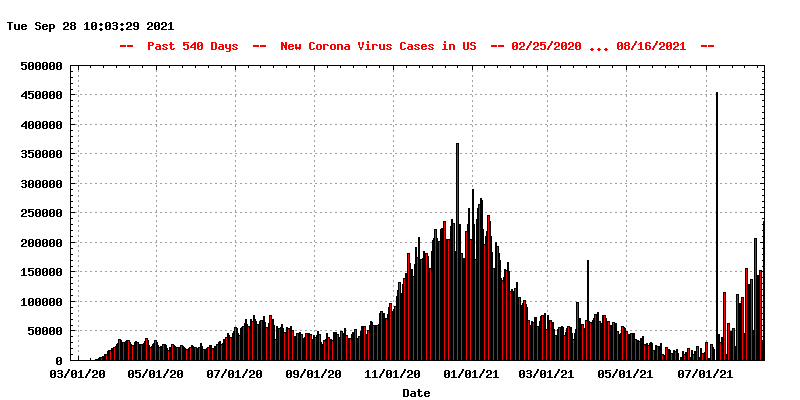
Task: Click the x-axis label 03/01/21
Action: coord(547,374)
